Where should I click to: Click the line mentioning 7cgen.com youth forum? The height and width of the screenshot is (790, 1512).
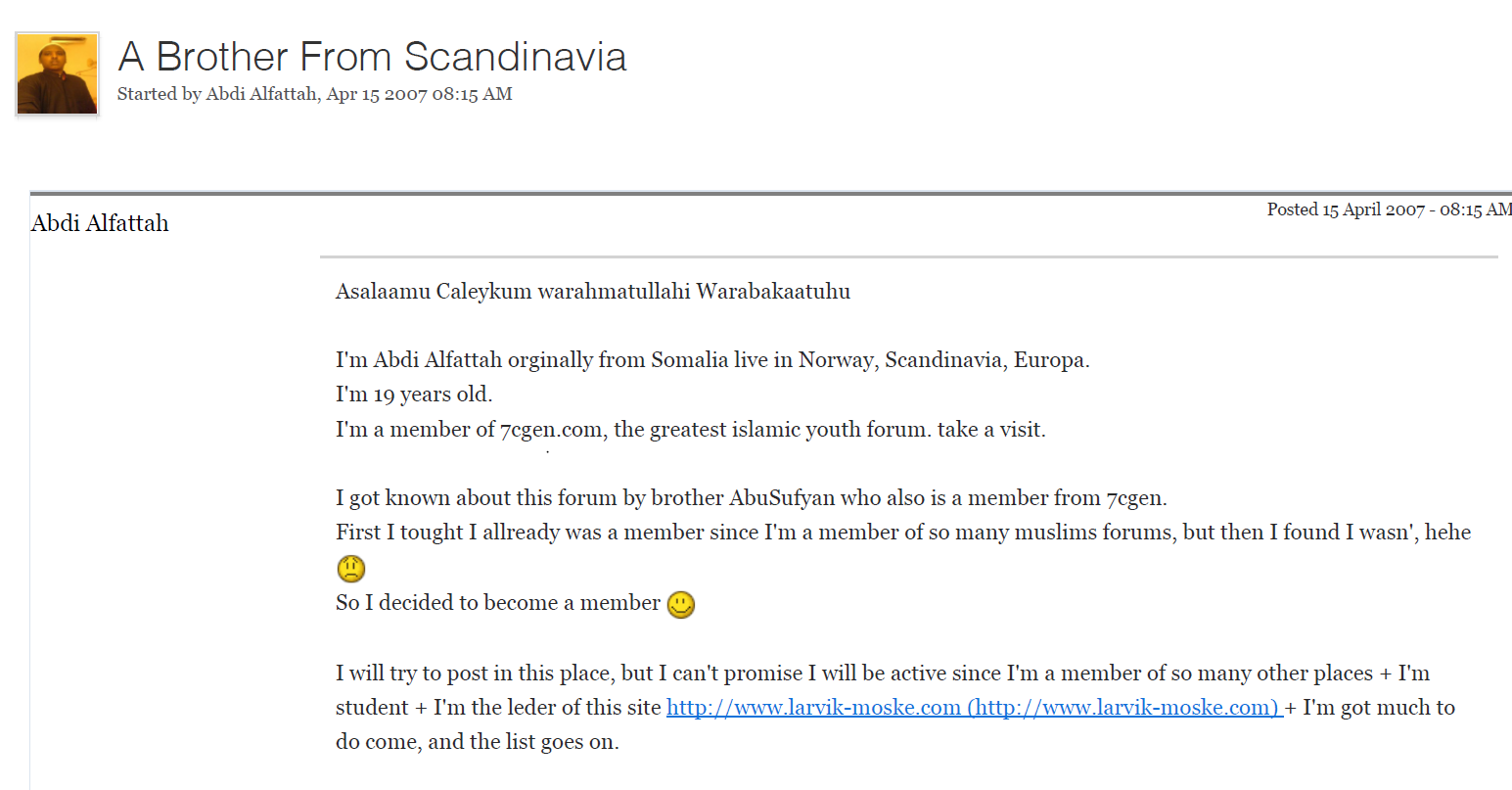point(690,429)
